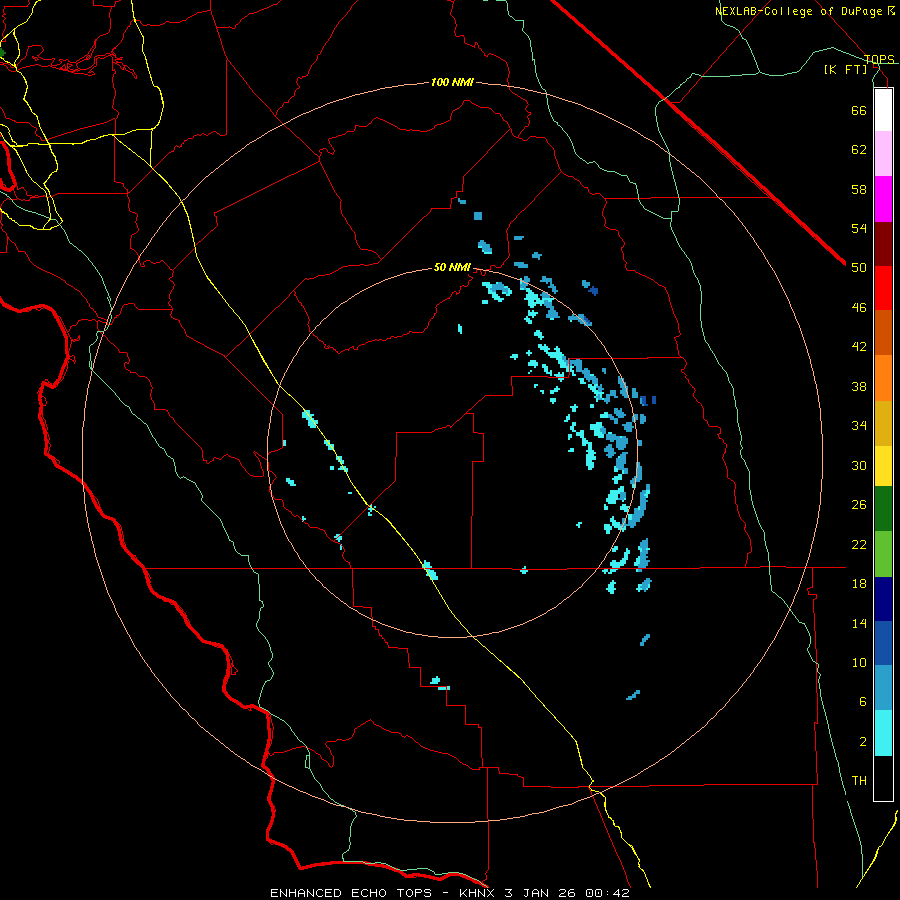The width and height of the screenshot is (900, 900).
Task: Click the legend value "22"
Action: point(859,544)
